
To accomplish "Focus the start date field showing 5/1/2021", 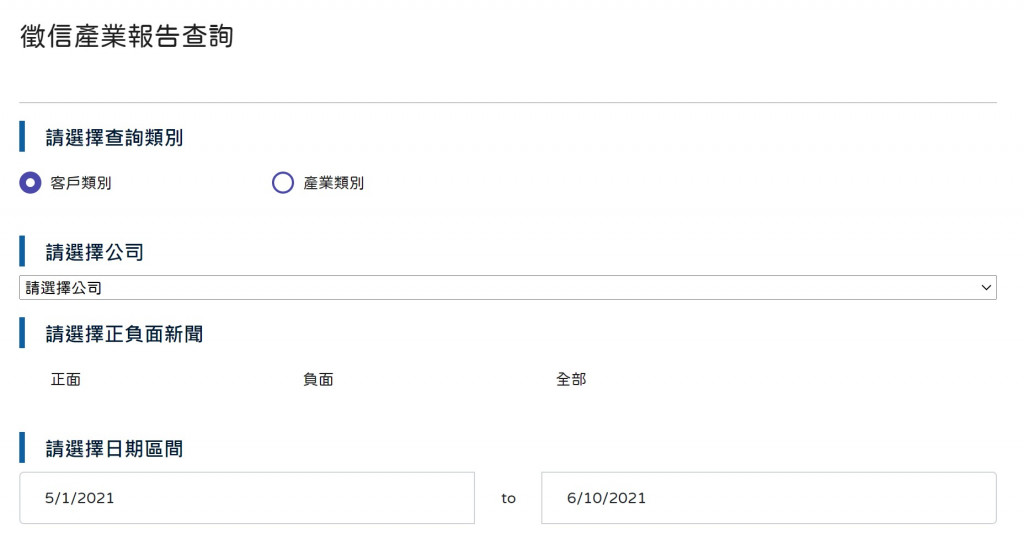I will click(247, 498).
